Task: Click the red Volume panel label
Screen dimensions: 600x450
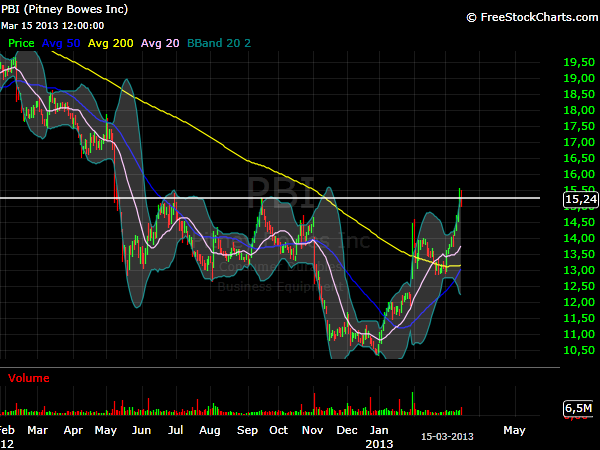Action: pos(29,378)
